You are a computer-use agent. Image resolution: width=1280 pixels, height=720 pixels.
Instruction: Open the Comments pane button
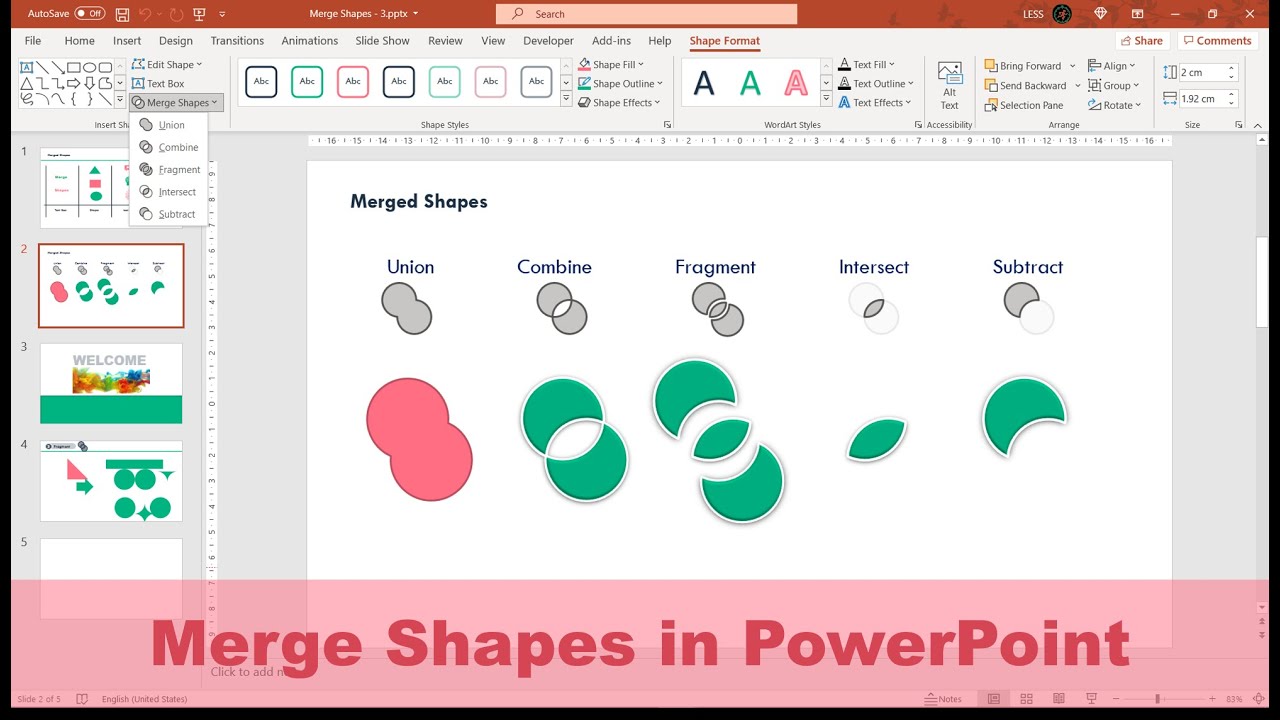pyautogui.click(x=1216, y=41)
